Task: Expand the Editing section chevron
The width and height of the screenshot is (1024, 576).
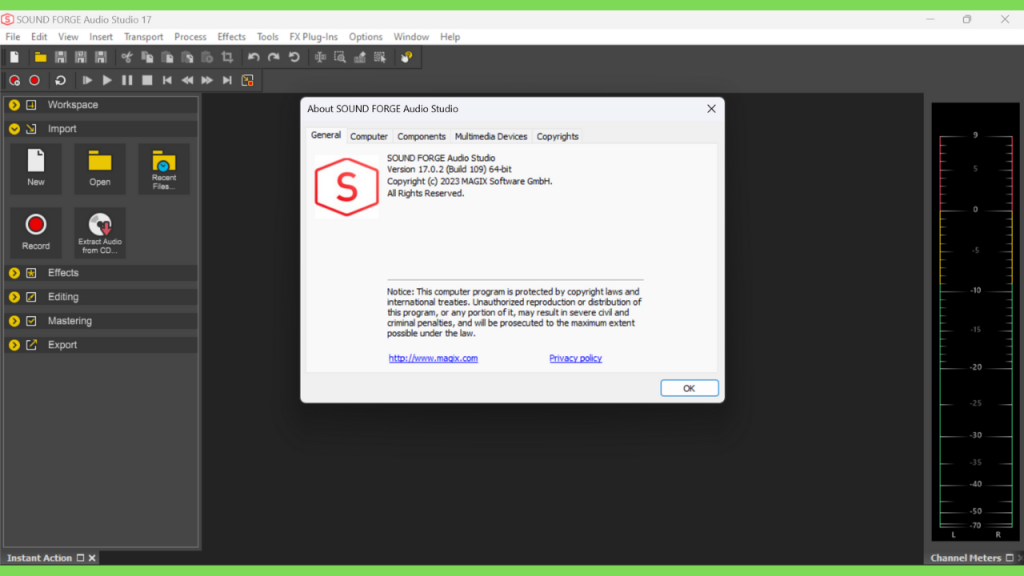Action: pos(14,297)
